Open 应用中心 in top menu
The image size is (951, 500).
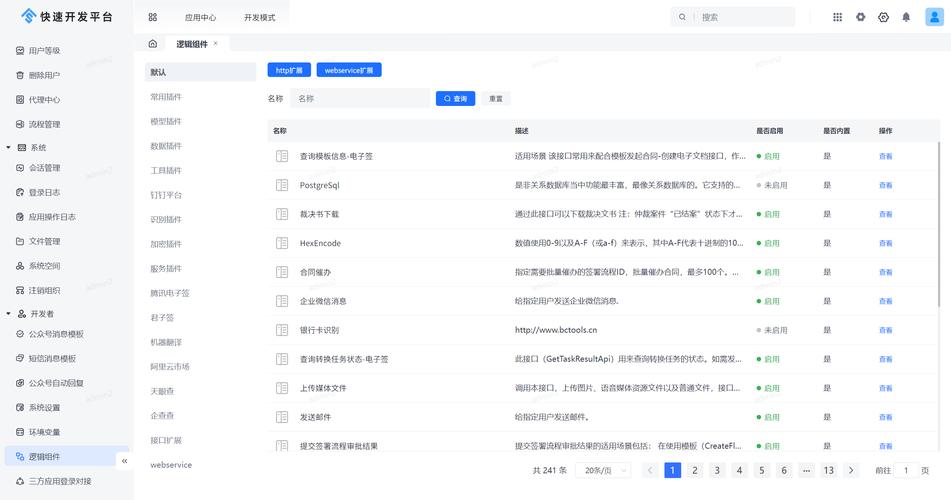[x=200, y=18]
